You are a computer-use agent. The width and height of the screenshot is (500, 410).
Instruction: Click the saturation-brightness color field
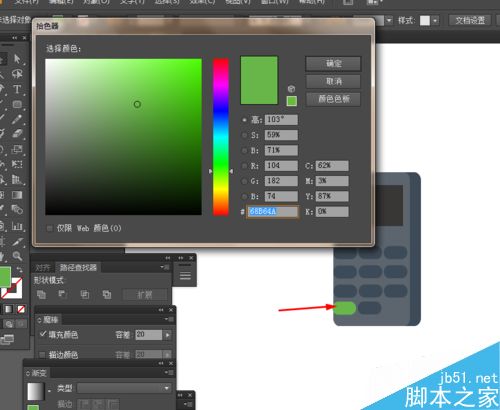[x=123, y=137]
